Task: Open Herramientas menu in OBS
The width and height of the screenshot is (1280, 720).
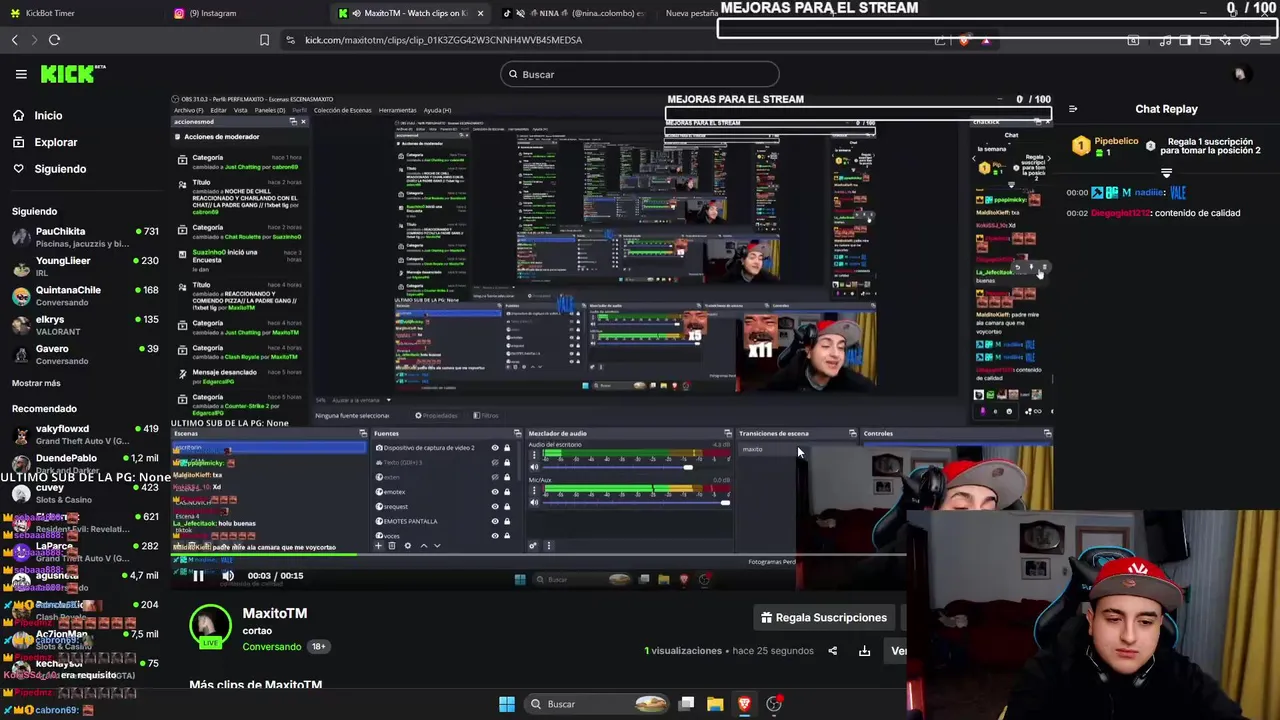Action: pos(397,110)
